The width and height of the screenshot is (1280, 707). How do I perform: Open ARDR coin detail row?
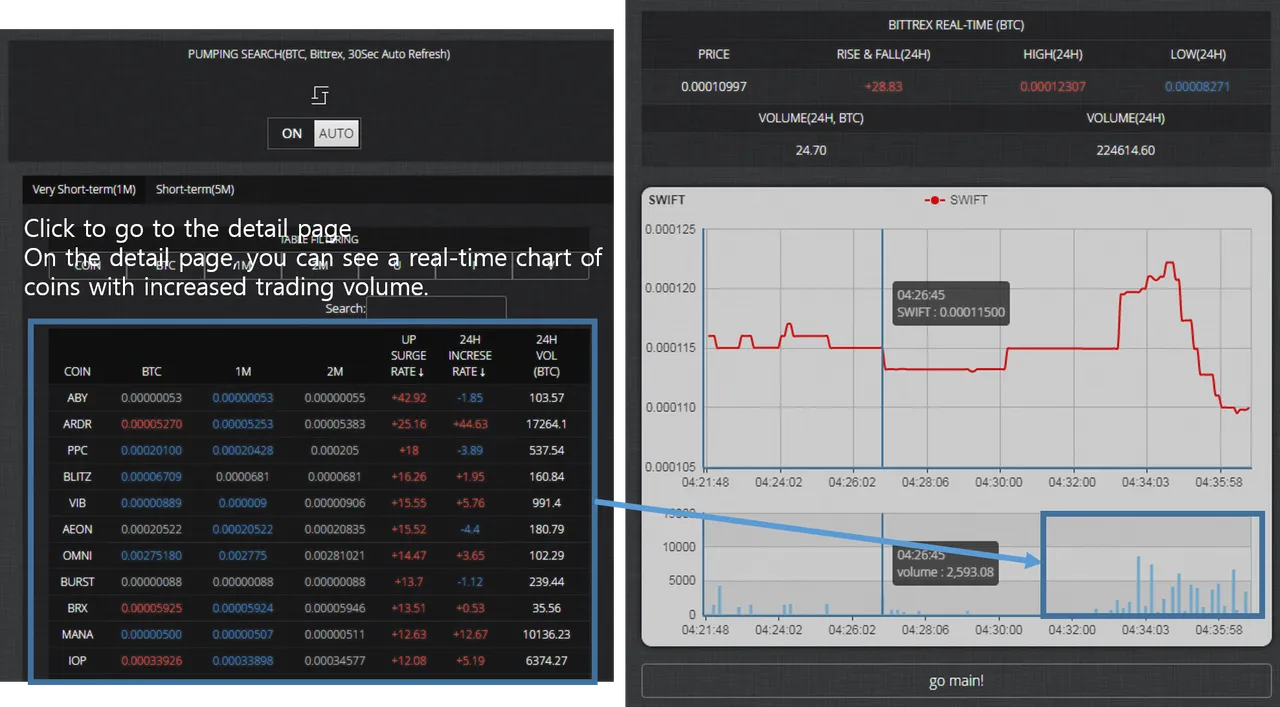click(318, 424)
